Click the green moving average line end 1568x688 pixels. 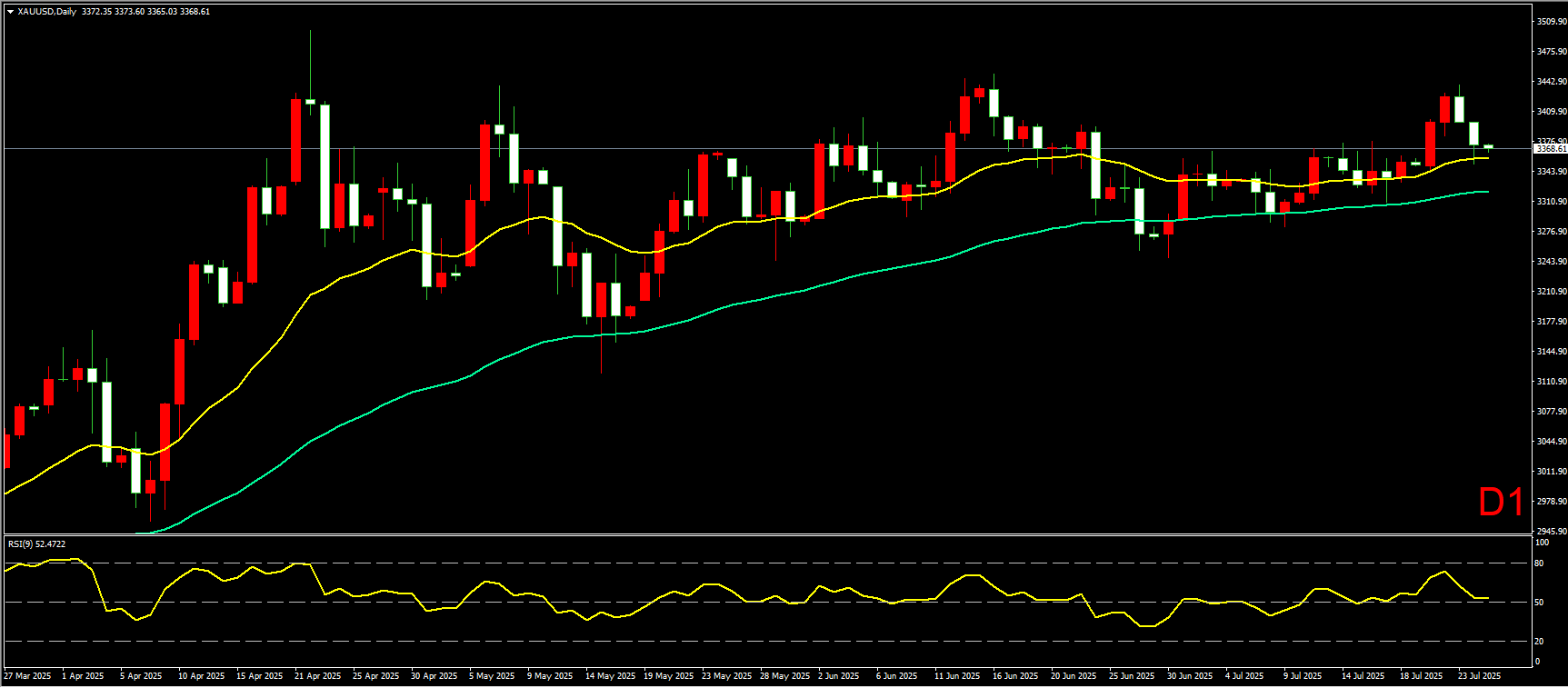1487,191
